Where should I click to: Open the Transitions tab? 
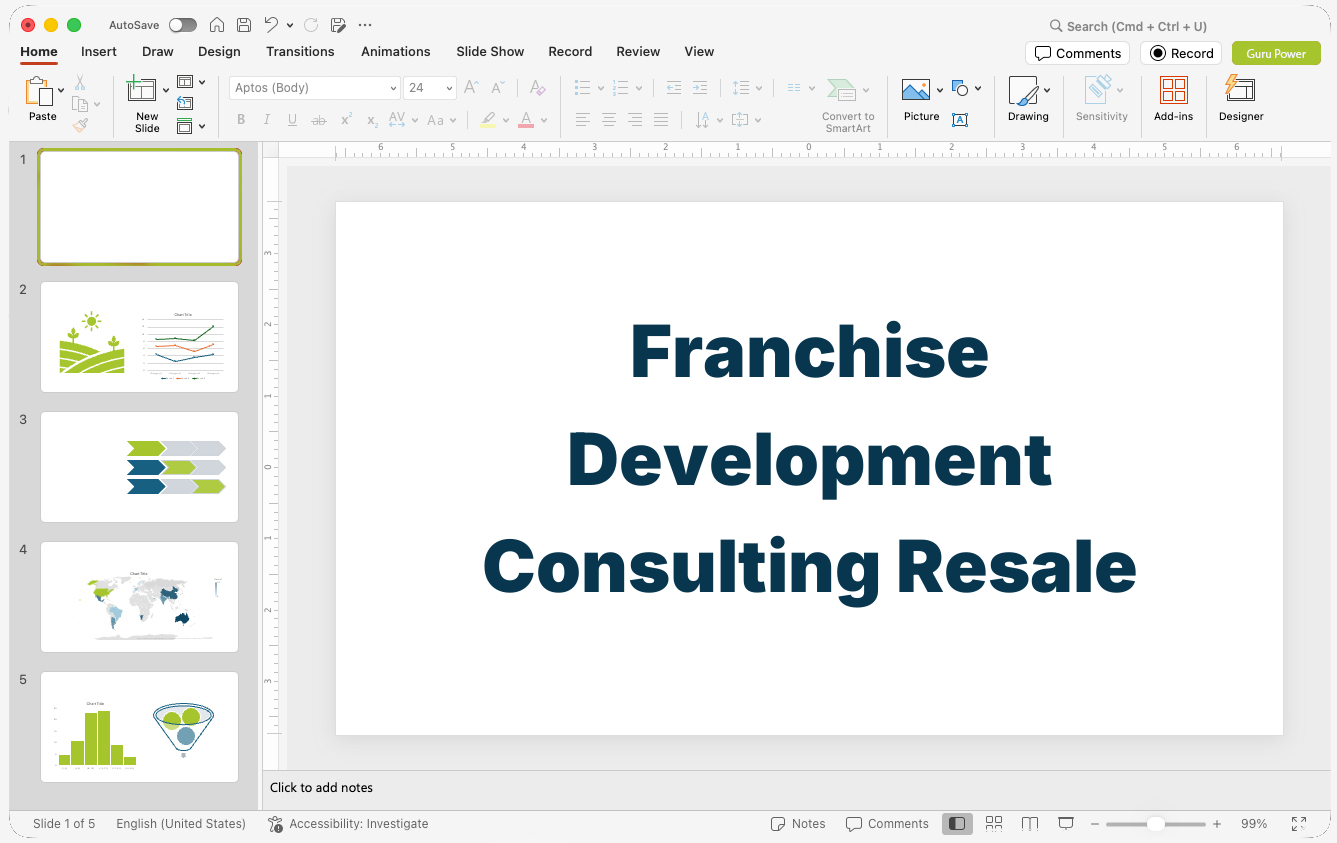[300, 51]
